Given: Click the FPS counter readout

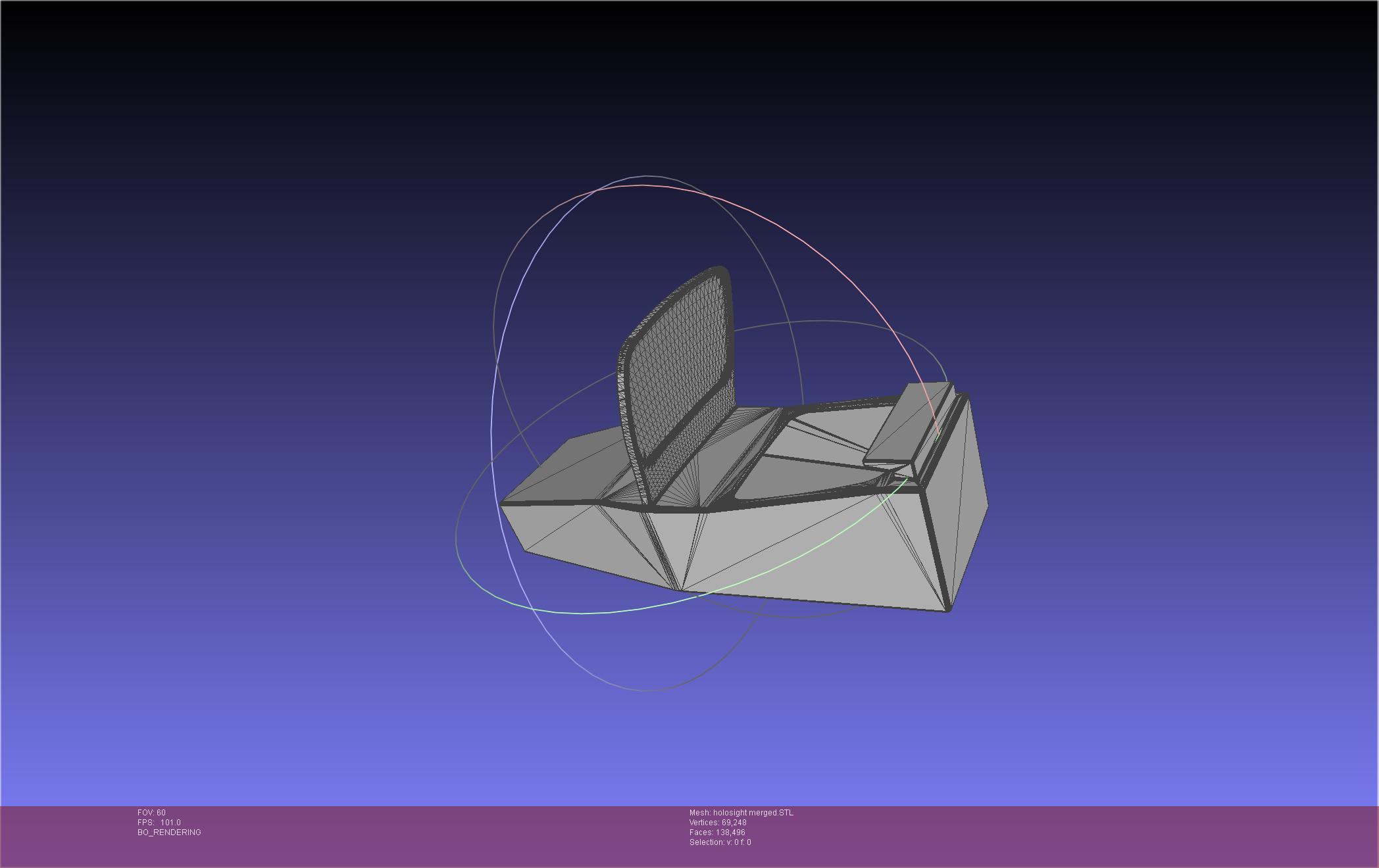Looking at the screenshot, I should pos(159,823).
